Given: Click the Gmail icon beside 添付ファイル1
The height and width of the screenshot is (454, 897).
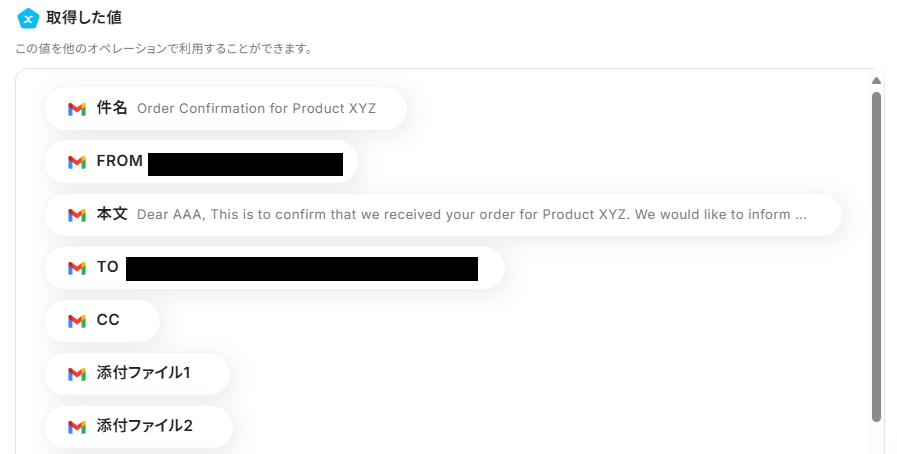Looking at the screenshot, I should click(77, 374).
